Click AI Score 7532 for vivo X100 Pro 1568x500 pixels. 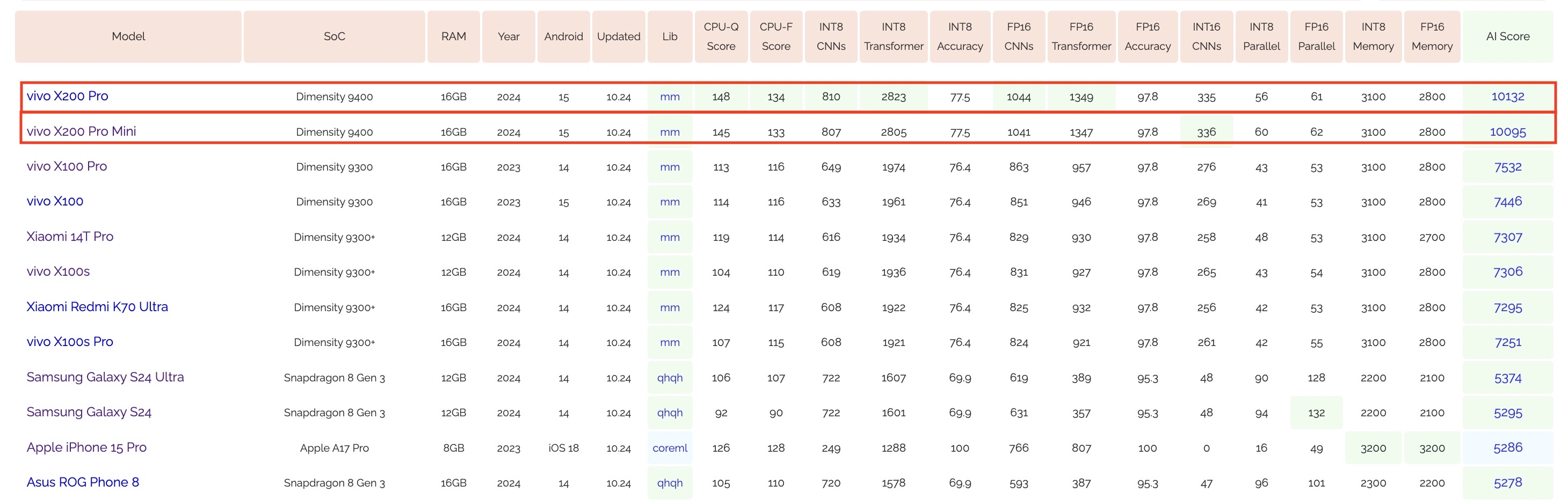click(x=1508, y=167)
